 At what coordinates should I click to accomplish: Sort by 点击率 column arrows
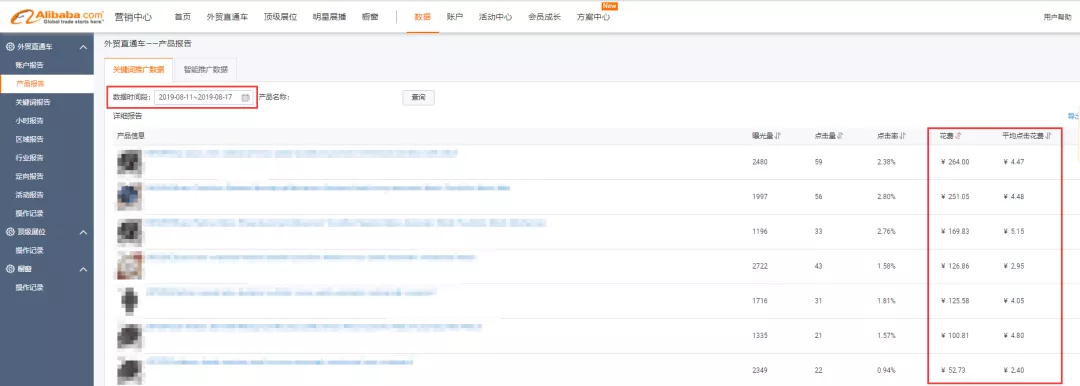pos(902,136)
